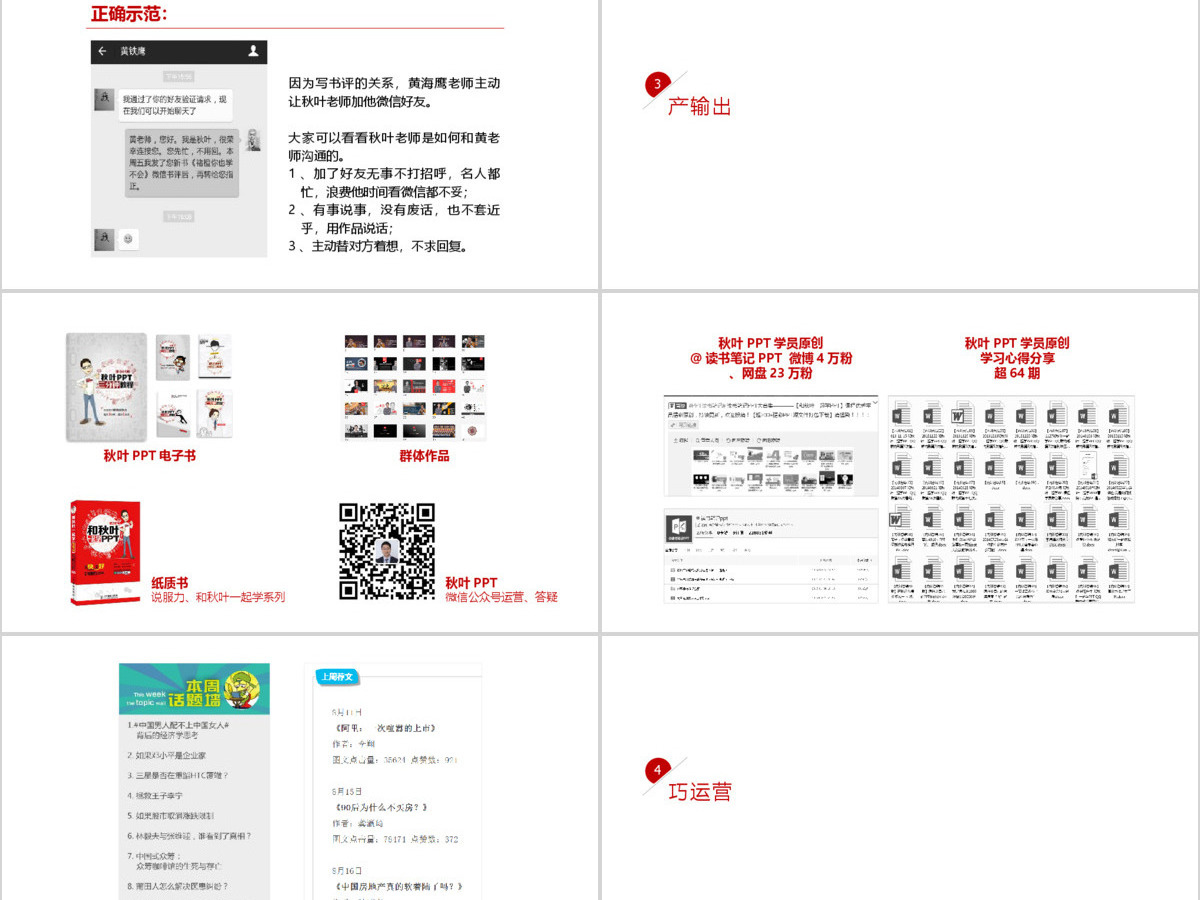Select the chat name 黄铁鹰
The image size is (1200, 900).
tap(132, 51)
